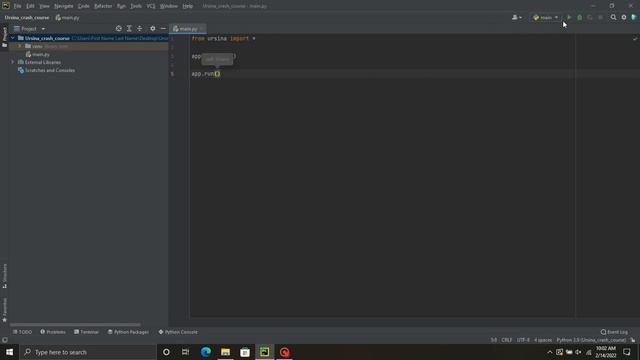This screenshot has height=360, width=640.
Task: Hide the Project tool window
Action: pos(163,29)
